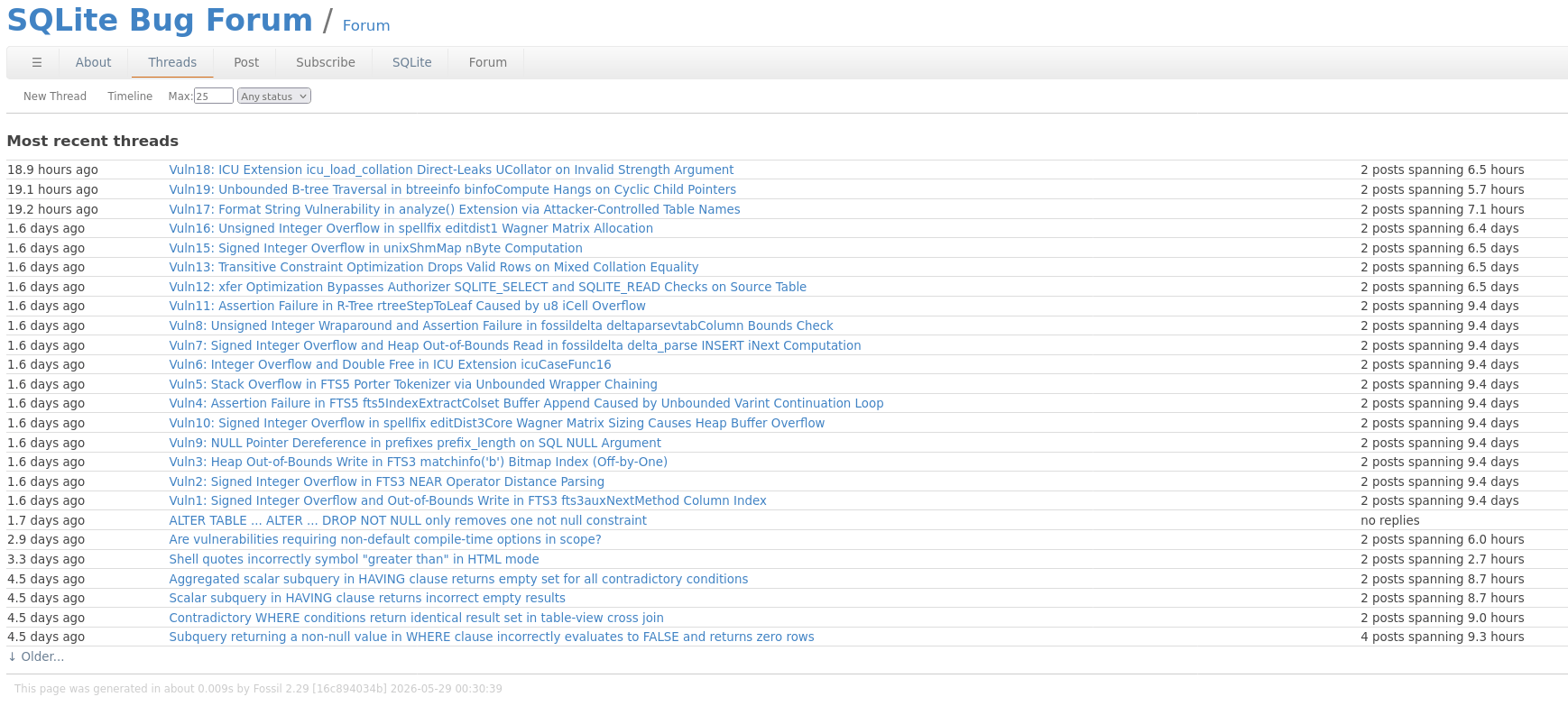The height and width of the screenshot is (706, 1568).
Task: Click the '2.9 days ago' timestamp
Action: tap(46, 539)
